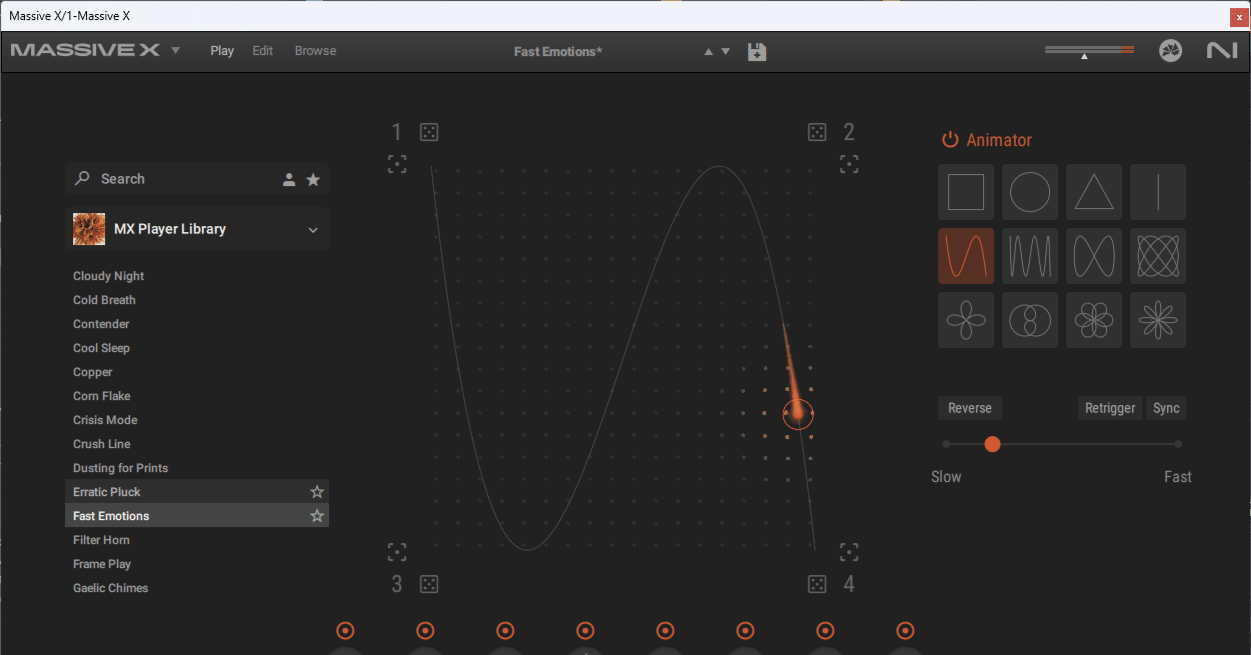Screen dimensions: 1251x655
Task: Click the round leaf icon in header
Action: (x=1170, y=50)
